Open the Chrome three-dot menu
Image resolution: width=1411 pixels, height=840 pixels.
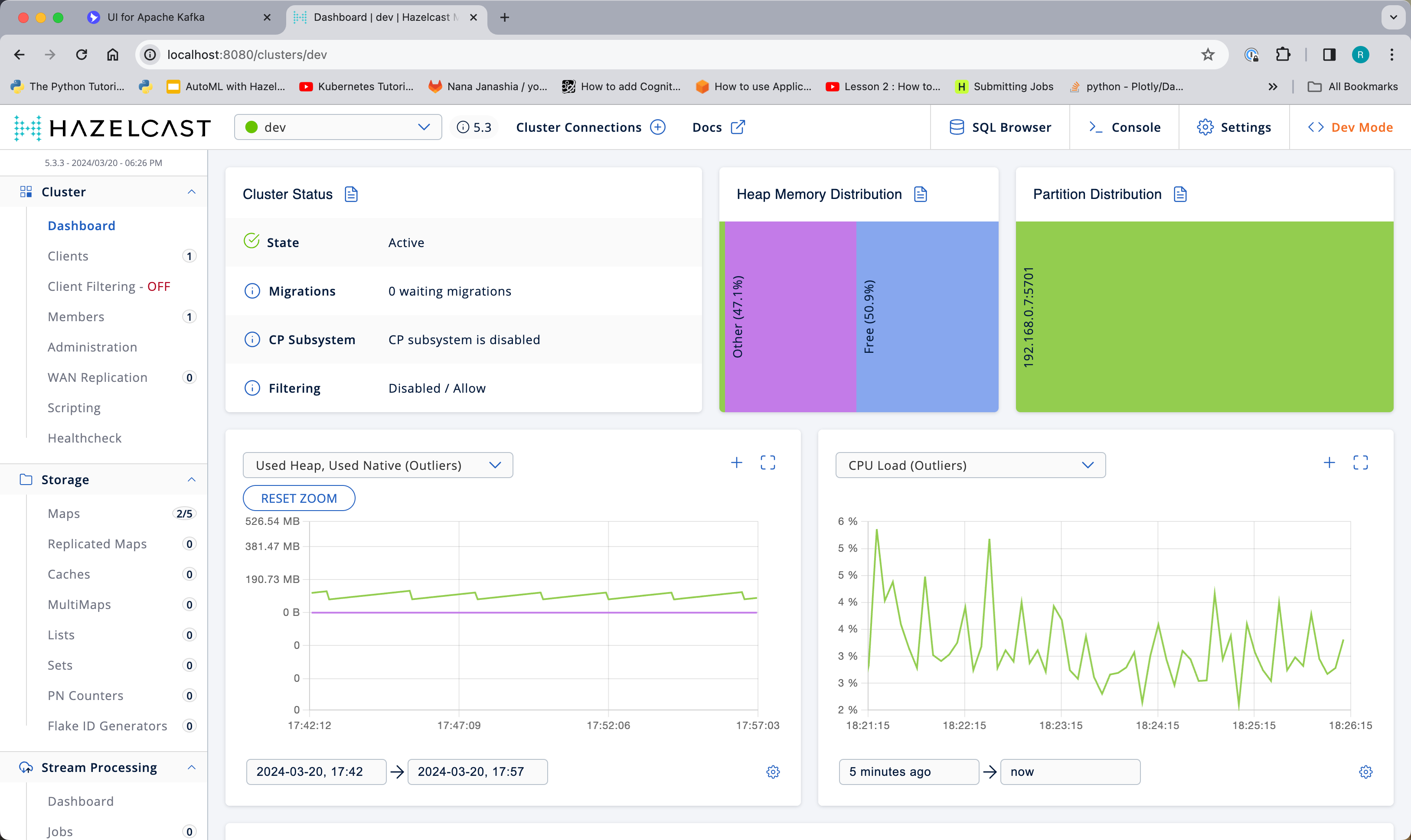click(1392, 55)
